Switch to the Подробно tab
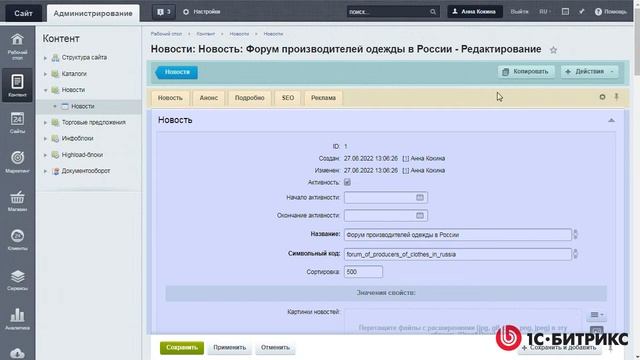This screenshot has width=640, height=360. point(249,98)
